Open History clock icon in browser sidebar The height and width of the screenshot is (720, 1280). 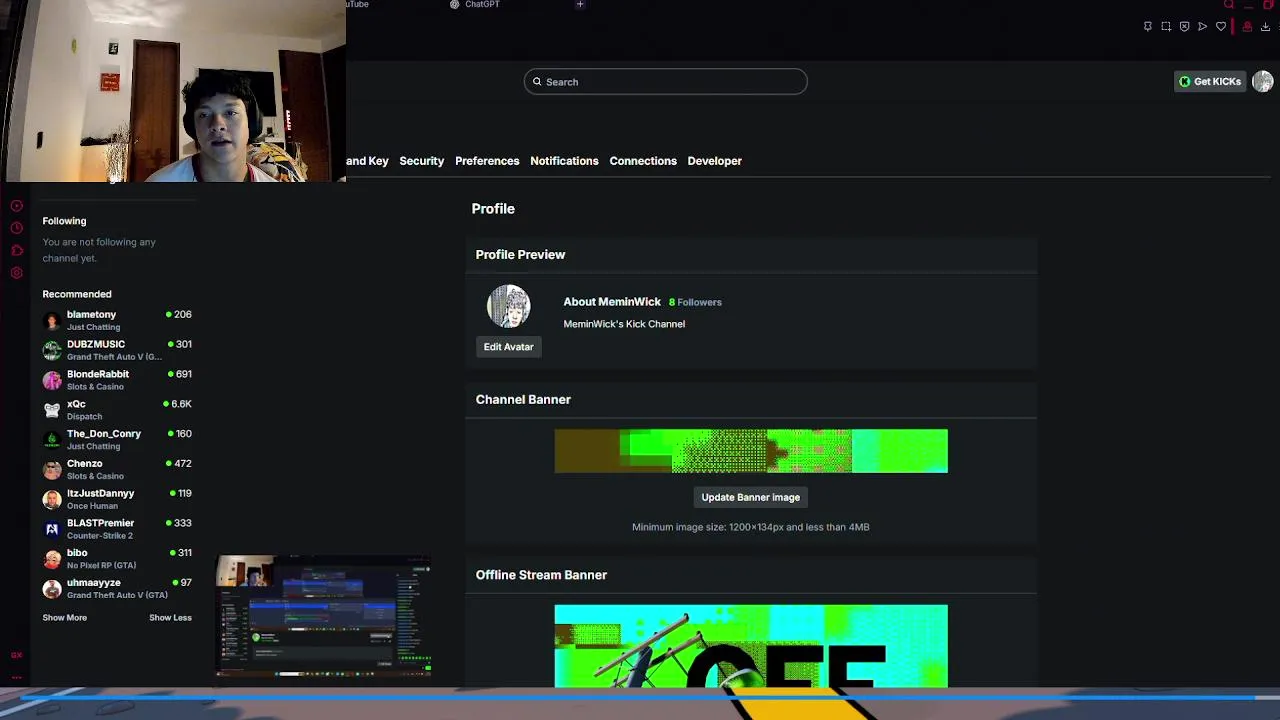click(16, 228)
